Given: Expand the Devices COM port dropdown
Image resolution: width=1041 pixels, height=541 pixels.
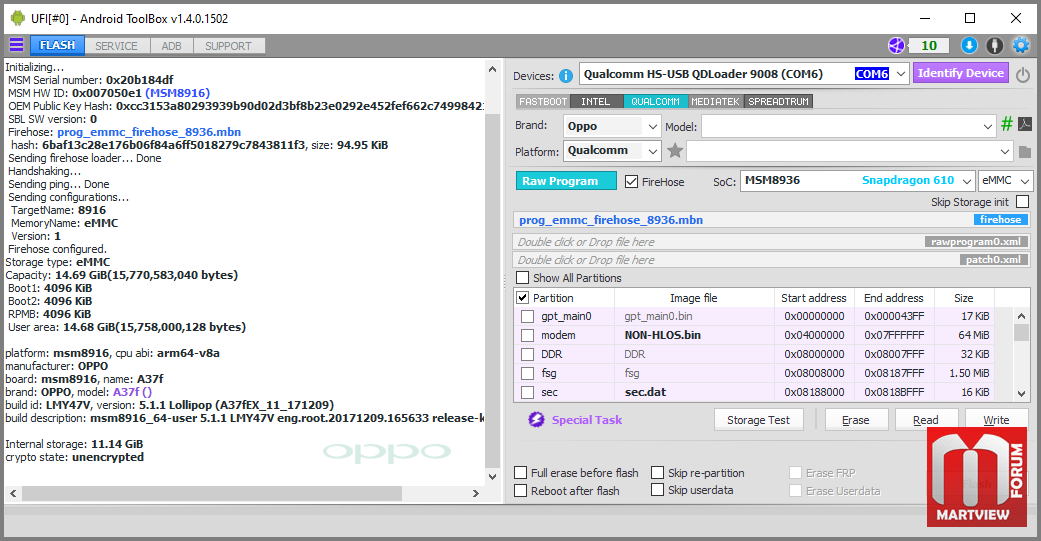Looking at the screenshot, I should (900, 74).
